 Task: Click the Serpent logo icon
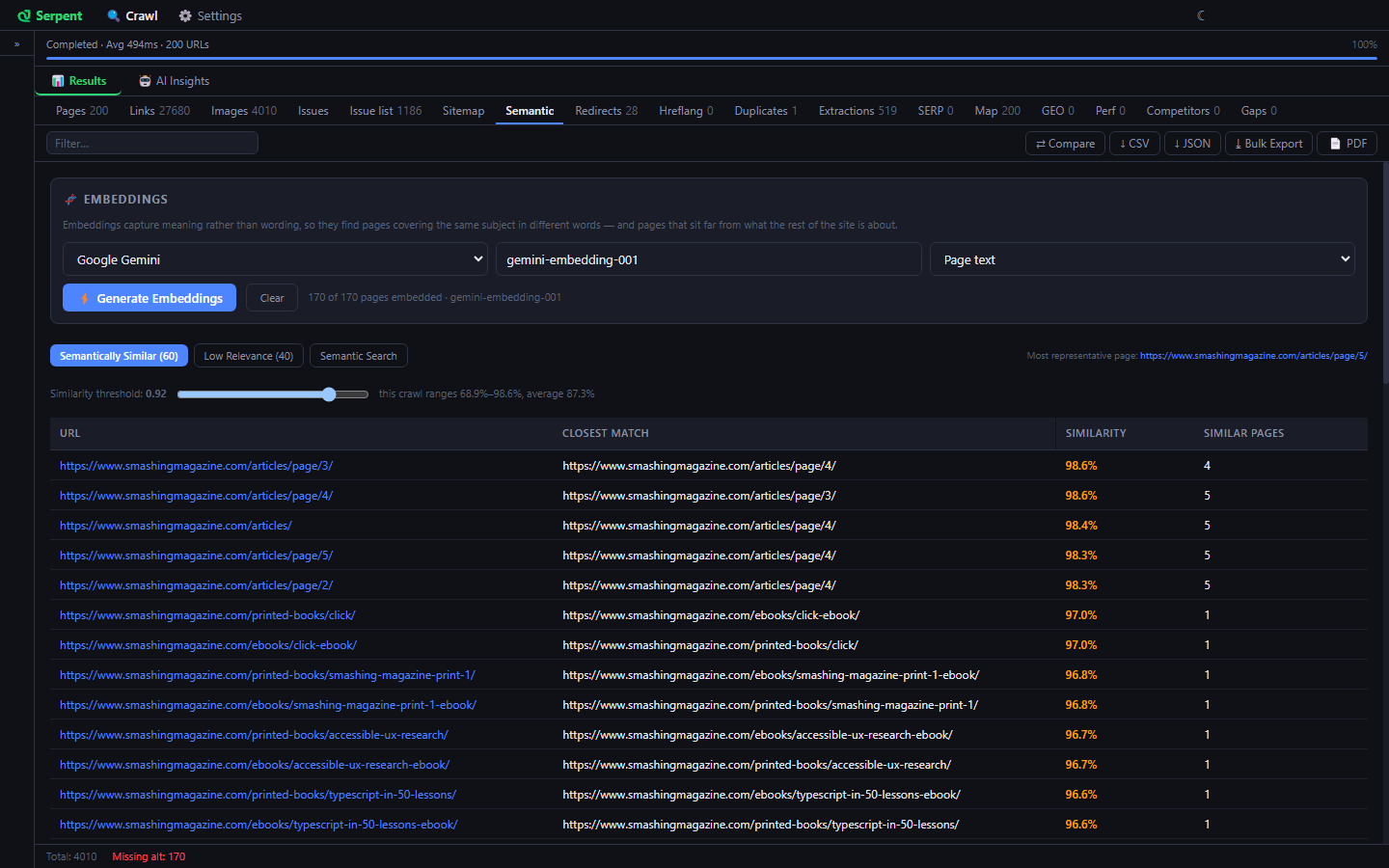[24, 15]
